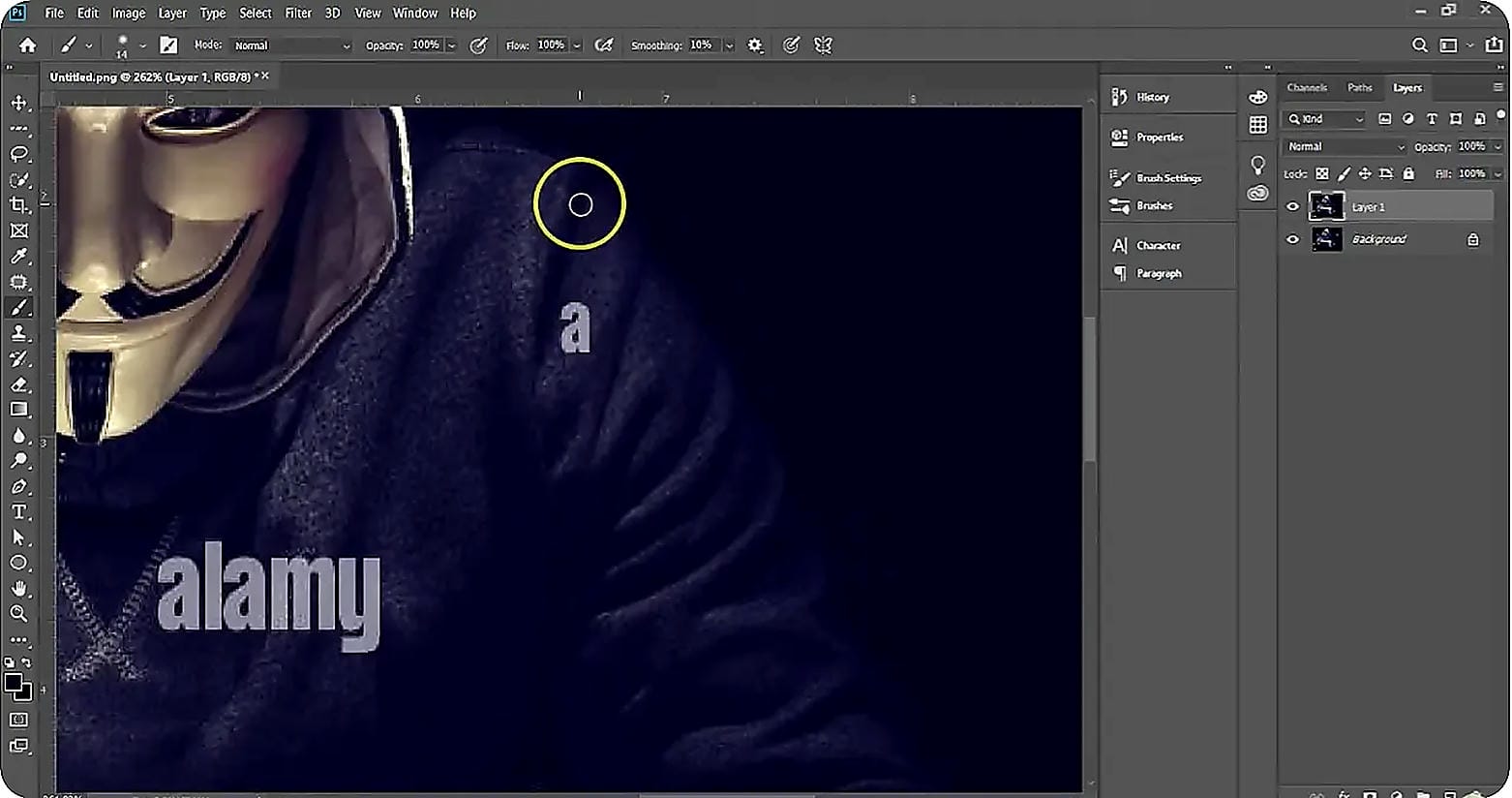Image resolution: width=1512 pixels, height=798 pixels.
Task: Expand the Smoothing slider arrow
Action: pos(729,46)
